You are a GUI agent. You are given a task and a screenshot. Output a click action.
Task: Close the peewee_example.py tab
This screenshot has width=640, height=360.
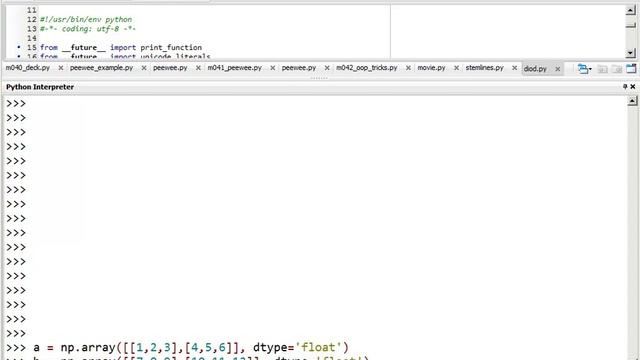point(144,68)
